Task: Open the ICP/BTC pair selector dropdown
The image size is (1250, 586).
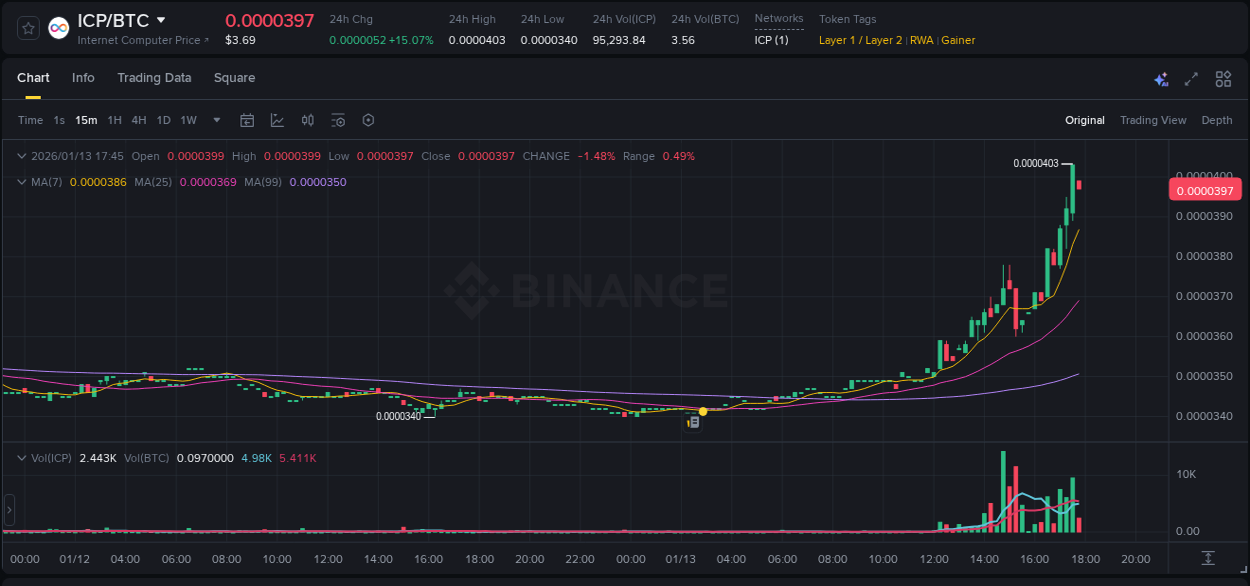Action: click(162, 19)
